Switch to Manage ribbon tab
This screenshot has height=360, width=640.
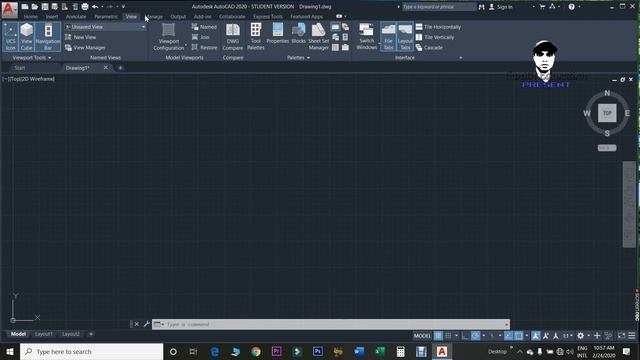(154, 17)
